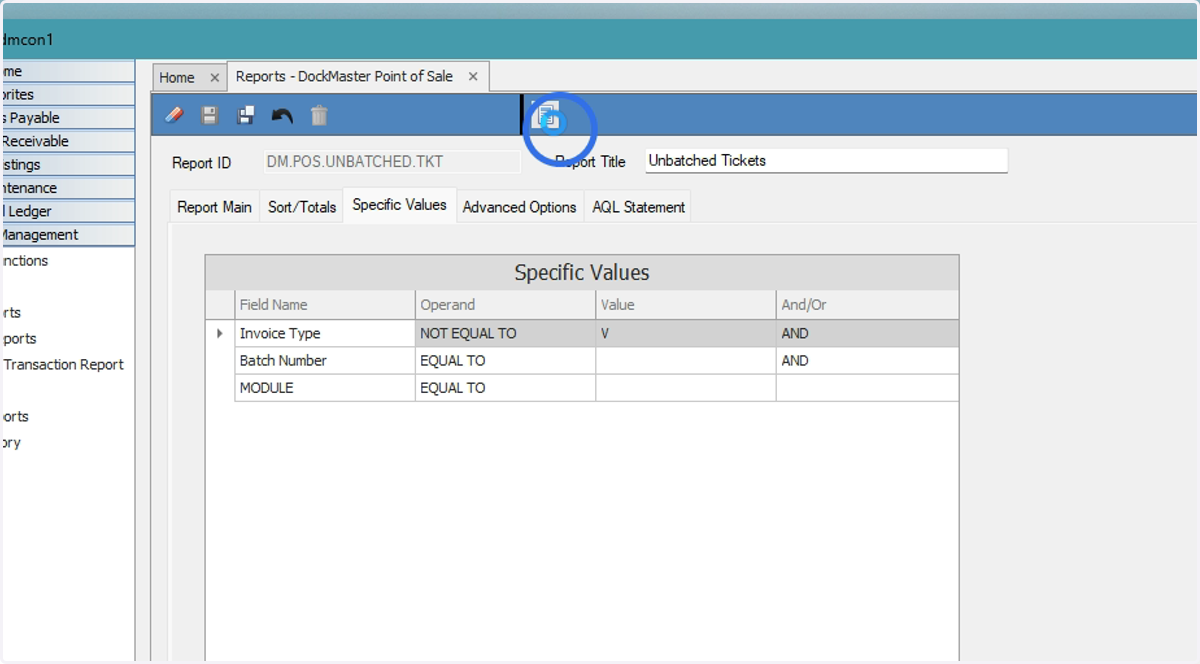
Task: Click the empty Value cell for MODULE
Action: [x=686, y=388]
